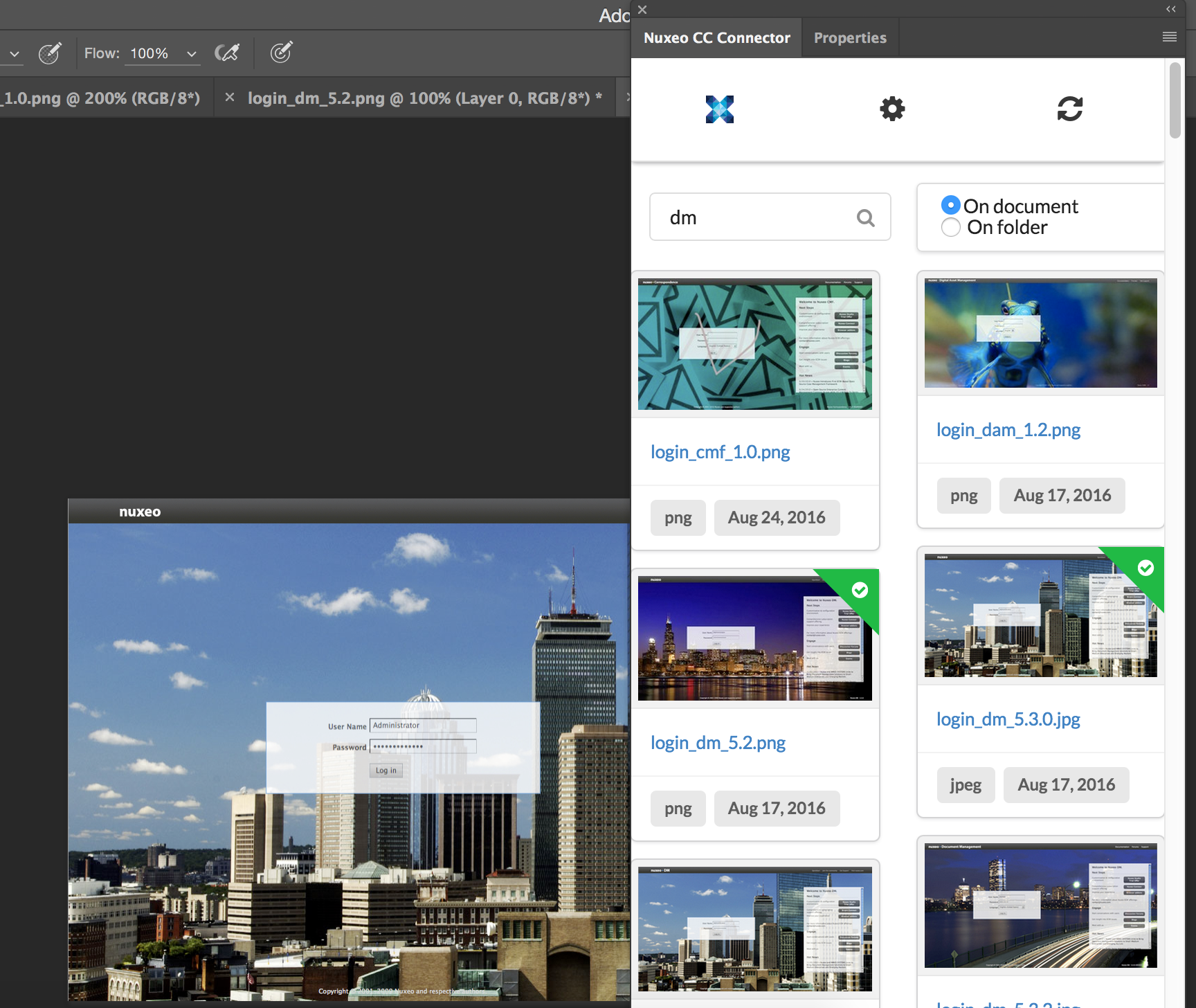The width and height of the screenshot is (1196, 1008).
Task: Switch to the Properties tab
Action: click(x=849, y=38)
